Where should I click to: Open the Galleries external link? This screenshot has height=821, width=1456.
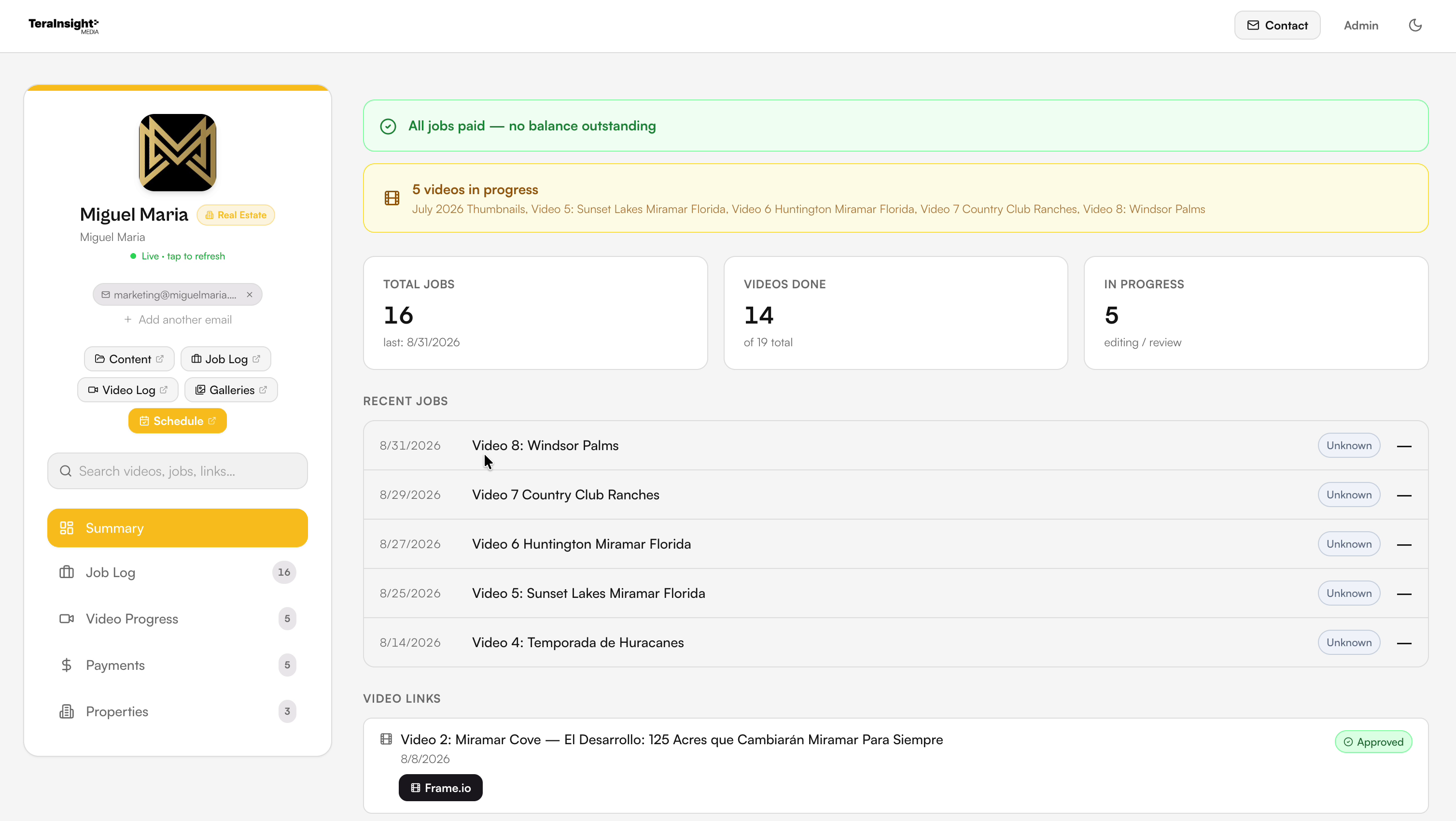[x=231, y=390]
